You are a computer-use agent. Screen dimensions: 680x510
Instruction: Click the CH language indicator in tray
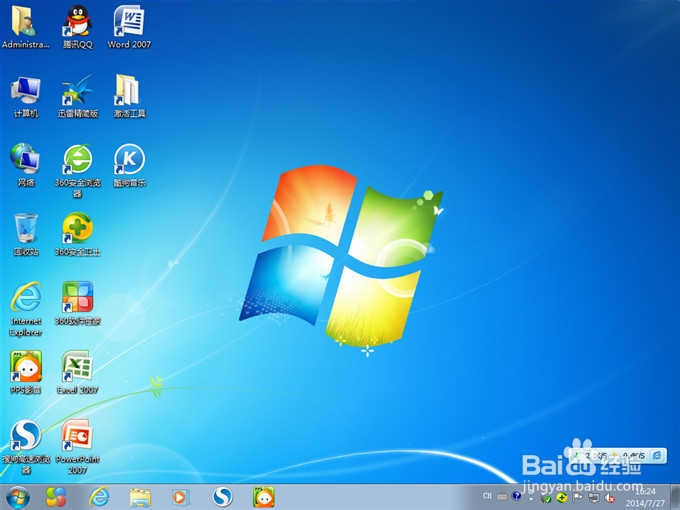tap(487, 496)
